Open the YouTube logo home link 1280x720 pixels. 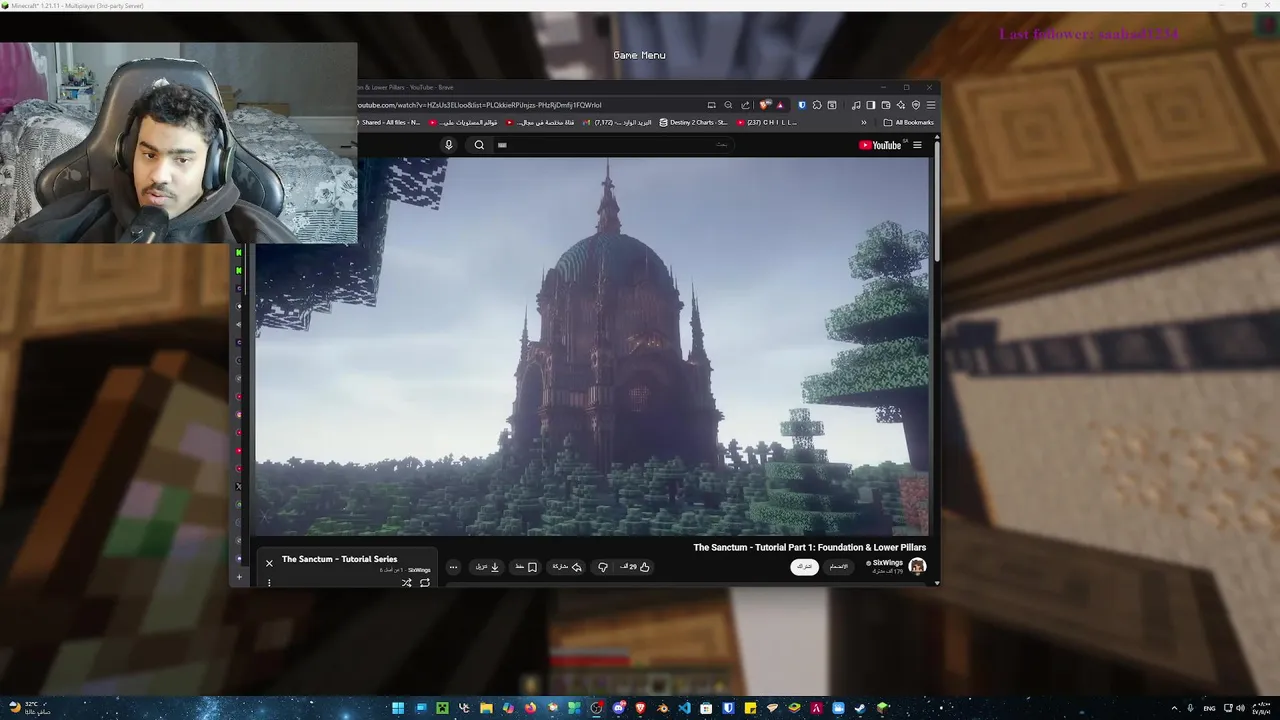(x=880, y=145)
